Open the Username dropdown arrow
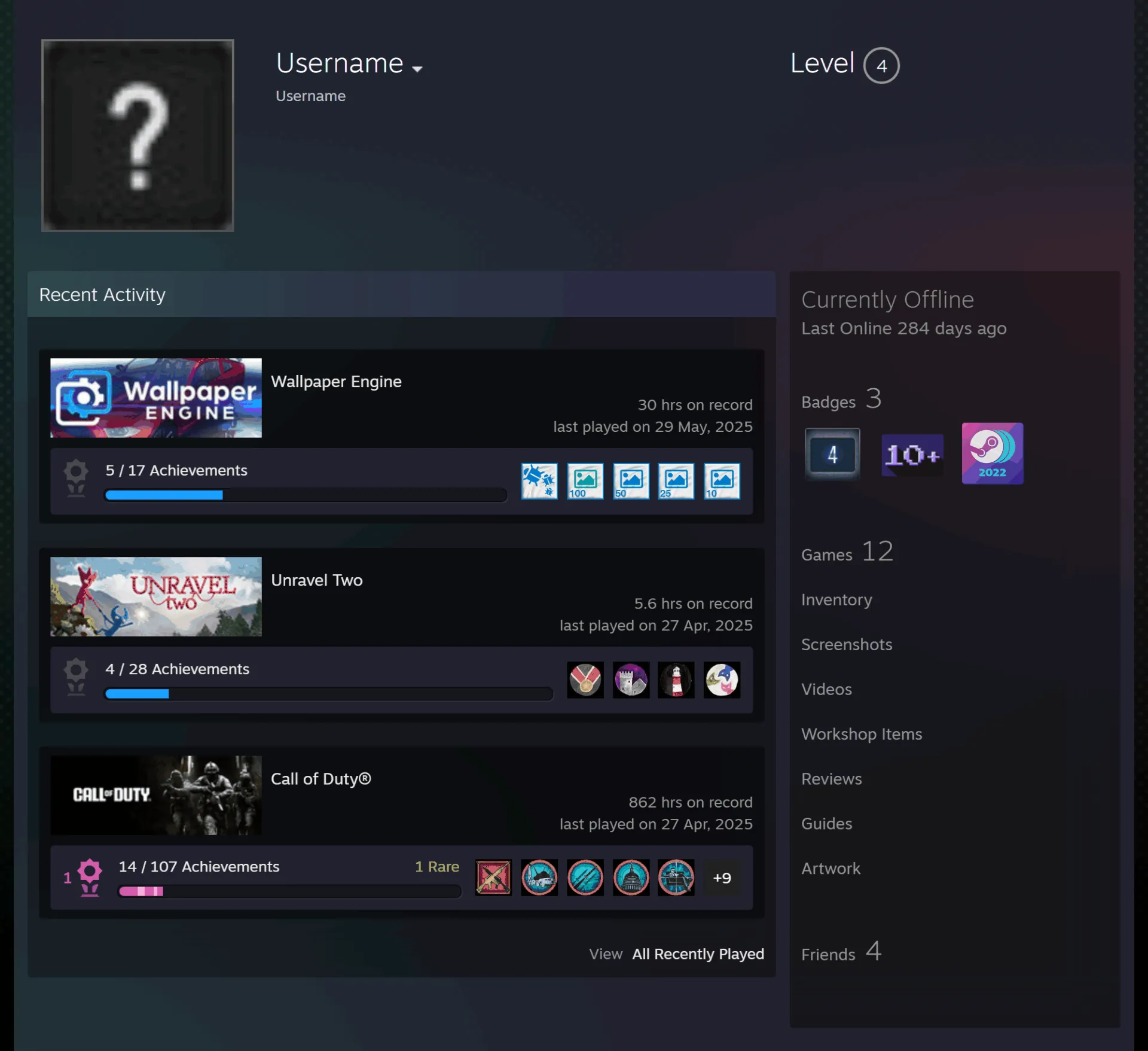 417,69
